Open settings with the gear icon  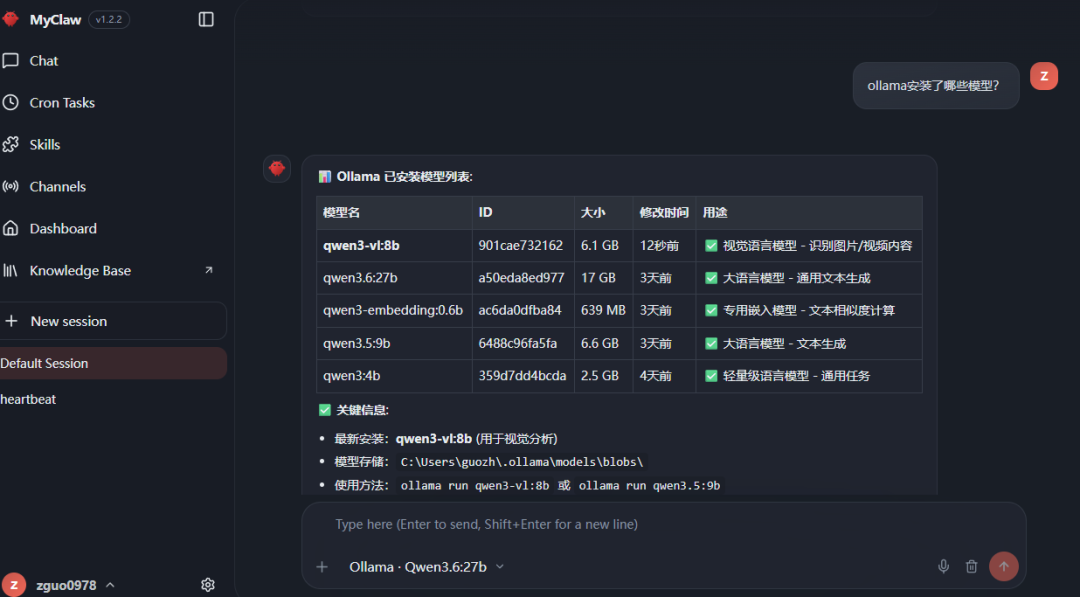coord(207,585)
